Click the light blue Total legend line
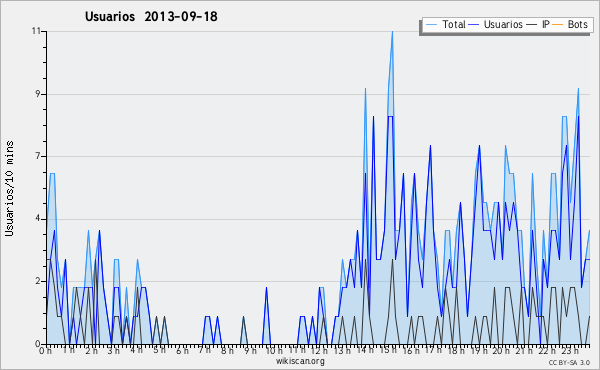The width and height of the screenshot is (600, 370). 432,25
